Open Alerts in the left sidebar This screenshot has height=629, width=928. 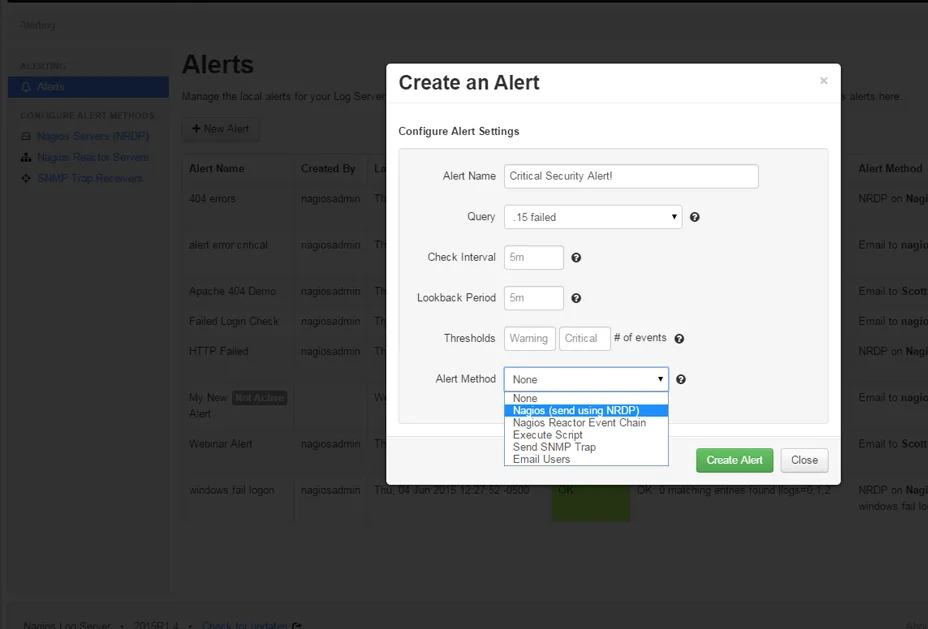89,87
